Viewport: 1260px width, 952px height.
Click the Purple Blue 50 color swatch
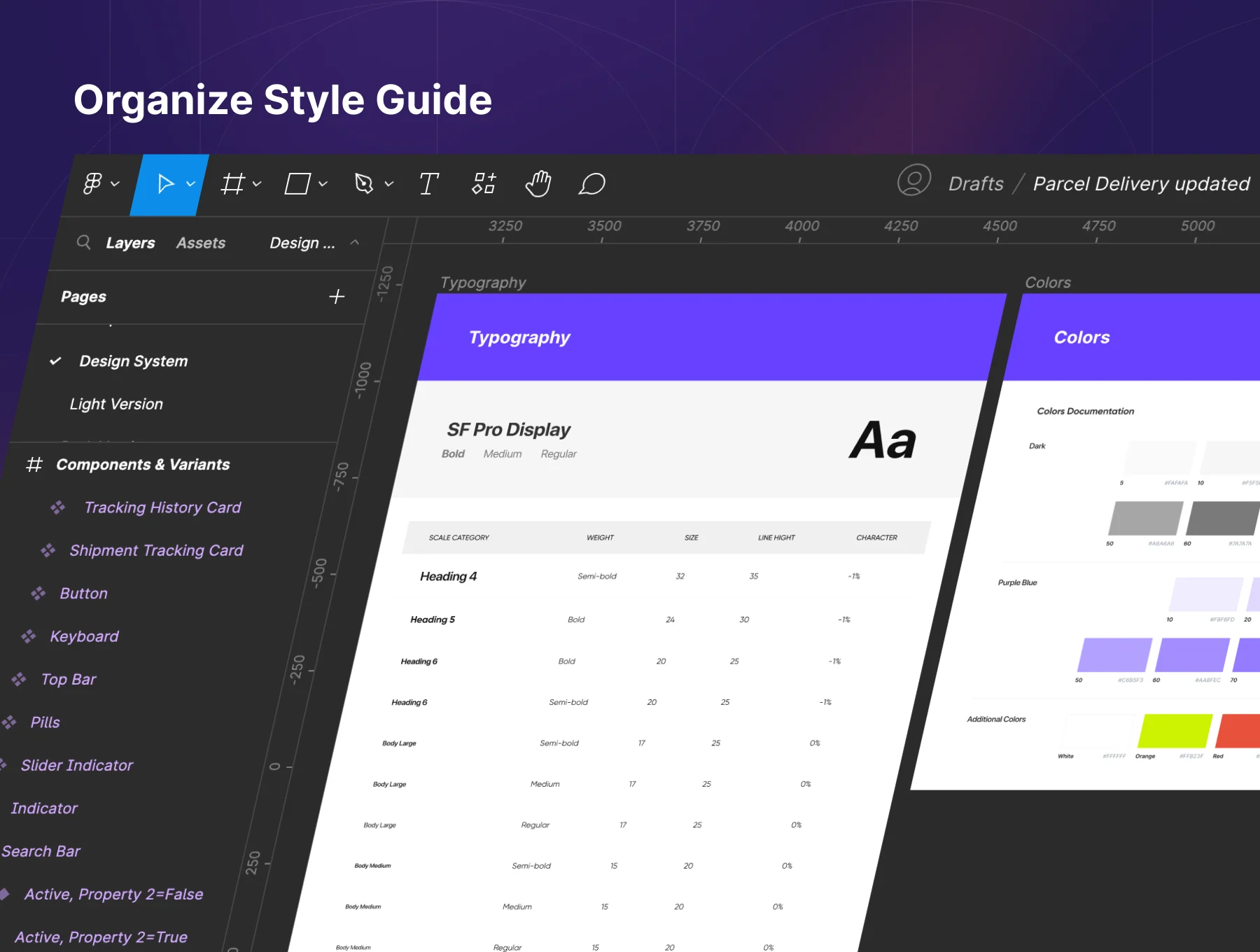1114,655
